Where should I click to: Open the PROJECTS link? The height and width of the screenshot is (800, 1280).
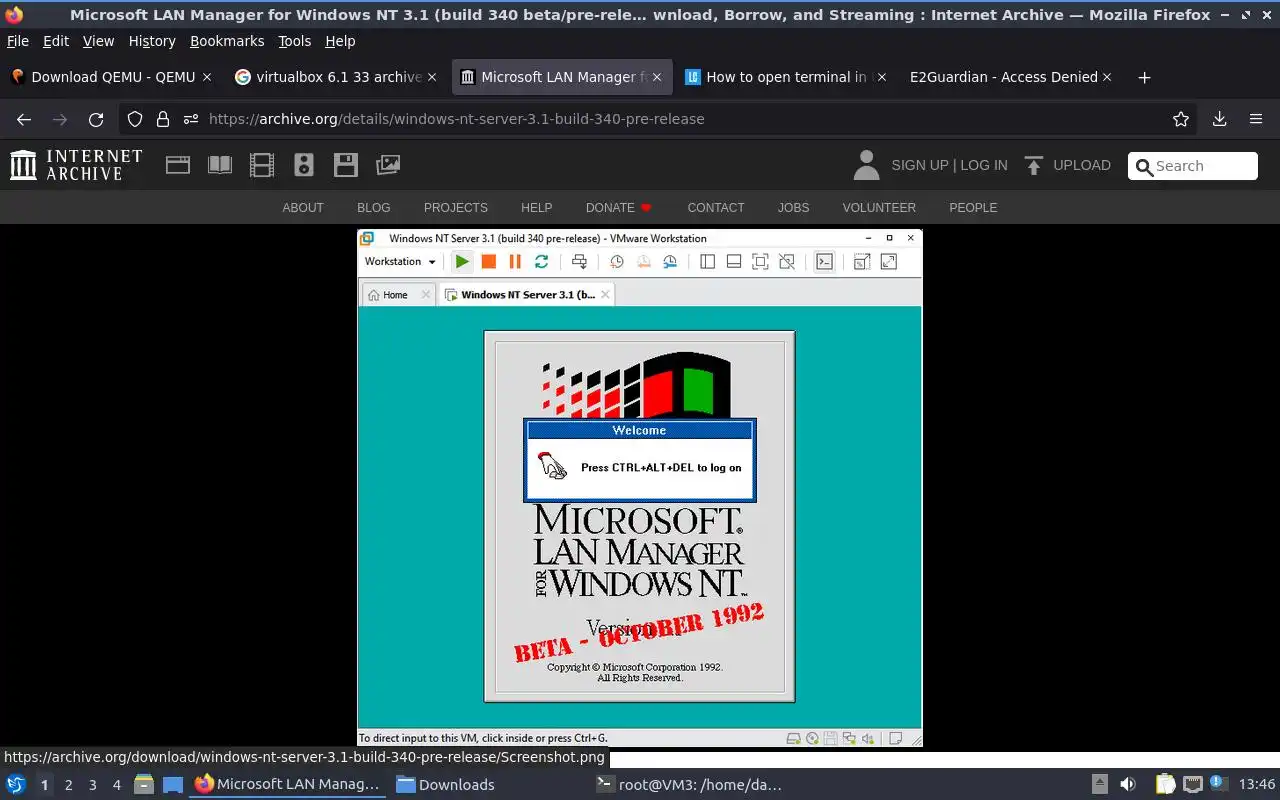[x=456, y=208]
